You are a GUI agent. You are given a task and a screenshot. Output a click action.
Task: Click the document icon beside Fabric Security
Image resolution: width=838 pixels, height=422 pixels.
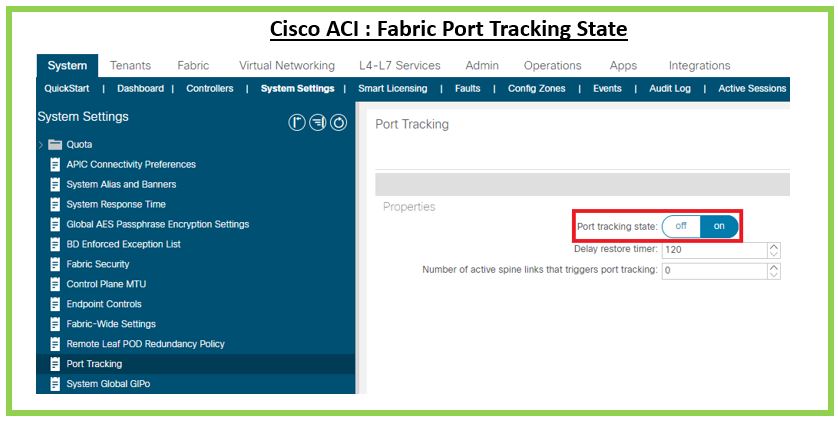point(55,264)
